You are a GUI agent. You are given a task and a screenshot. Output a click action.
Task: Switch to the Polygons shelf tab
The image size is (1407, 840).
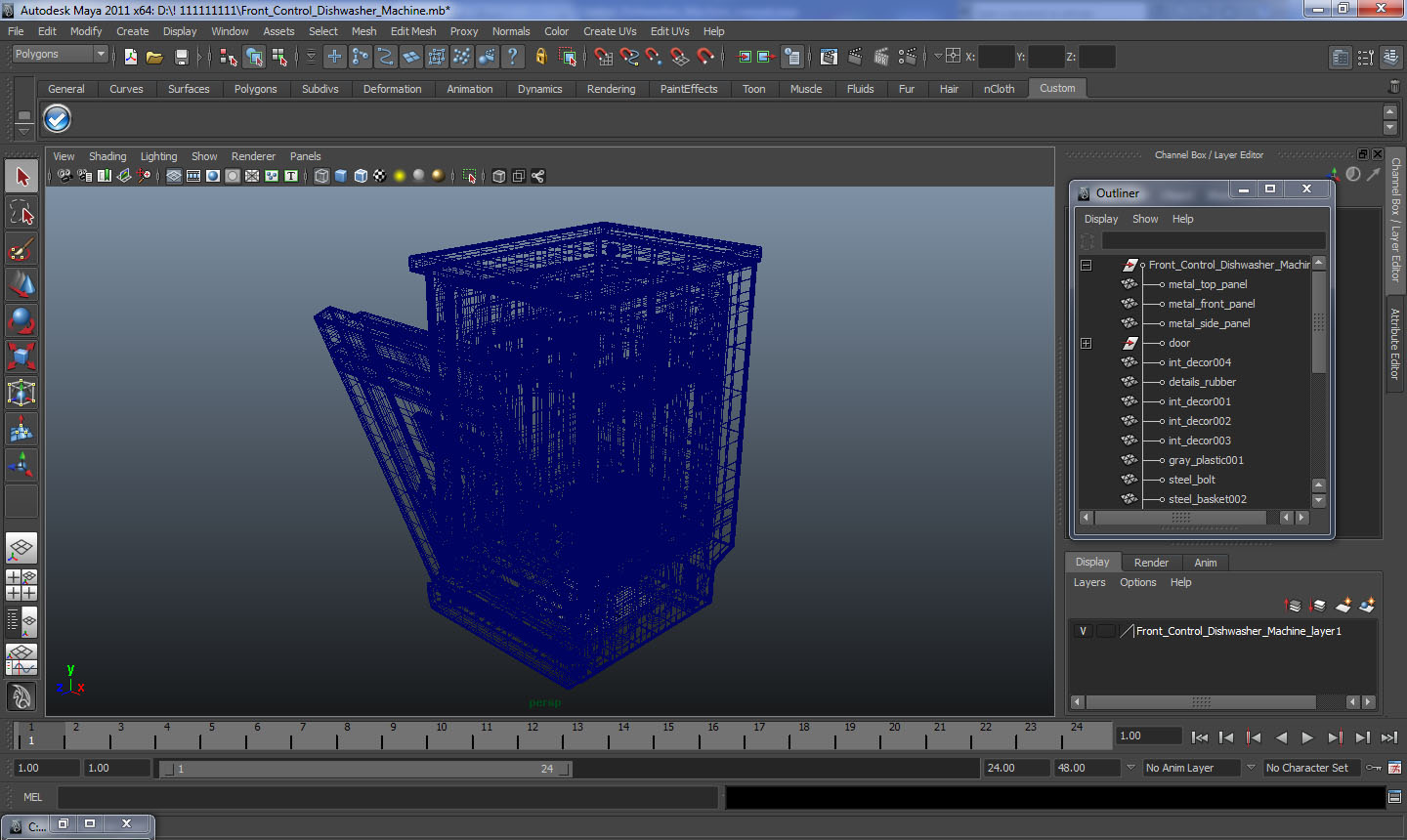click(x=255, y=89)
